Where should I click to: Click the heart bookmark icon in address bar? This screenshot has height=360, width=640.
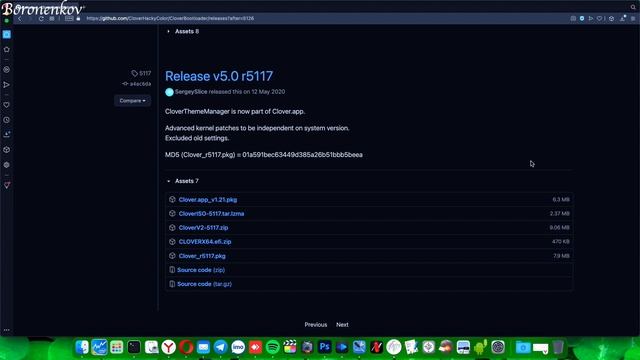tap(600, 18)
